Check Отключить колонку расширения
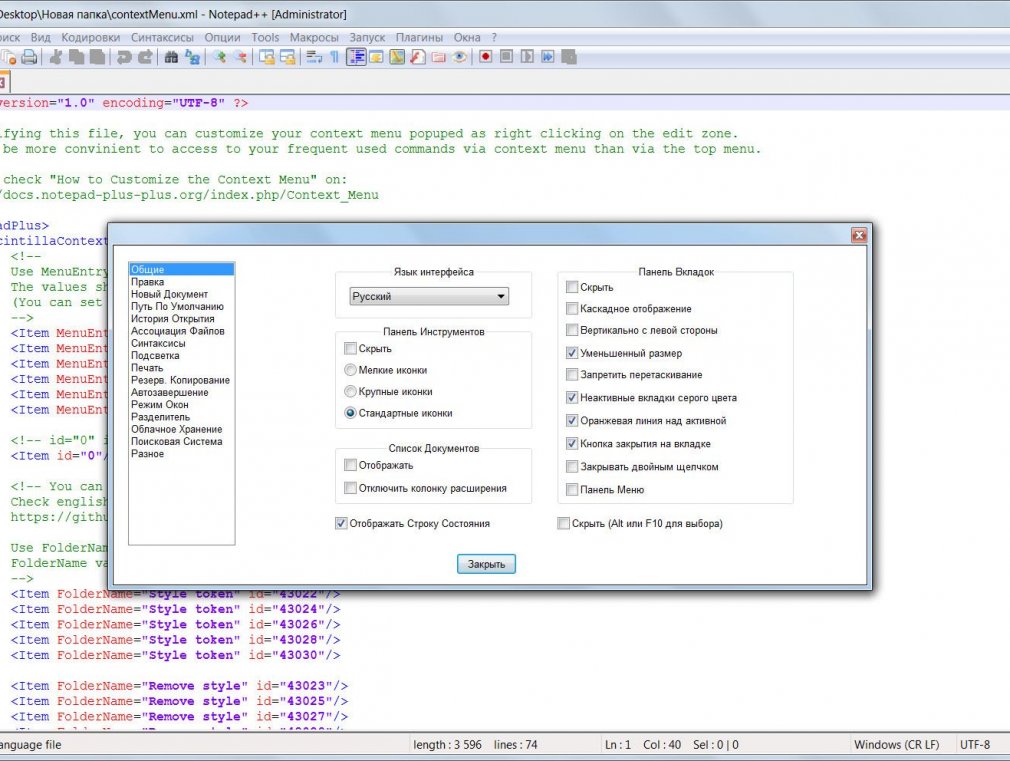 [x=350, y=488]
